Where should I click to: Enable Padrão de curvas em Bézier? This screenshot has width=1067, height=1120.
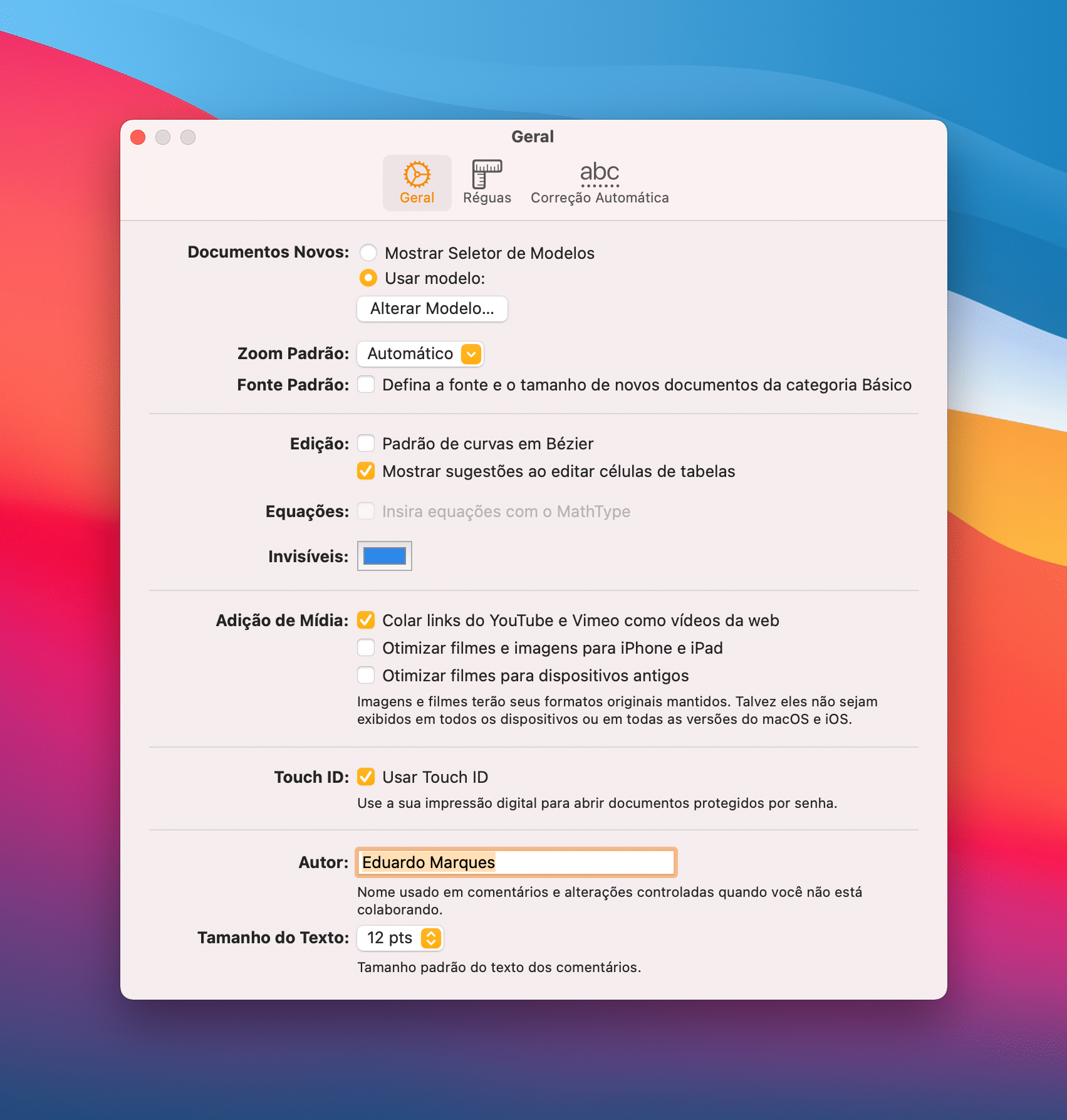(366, 443)
